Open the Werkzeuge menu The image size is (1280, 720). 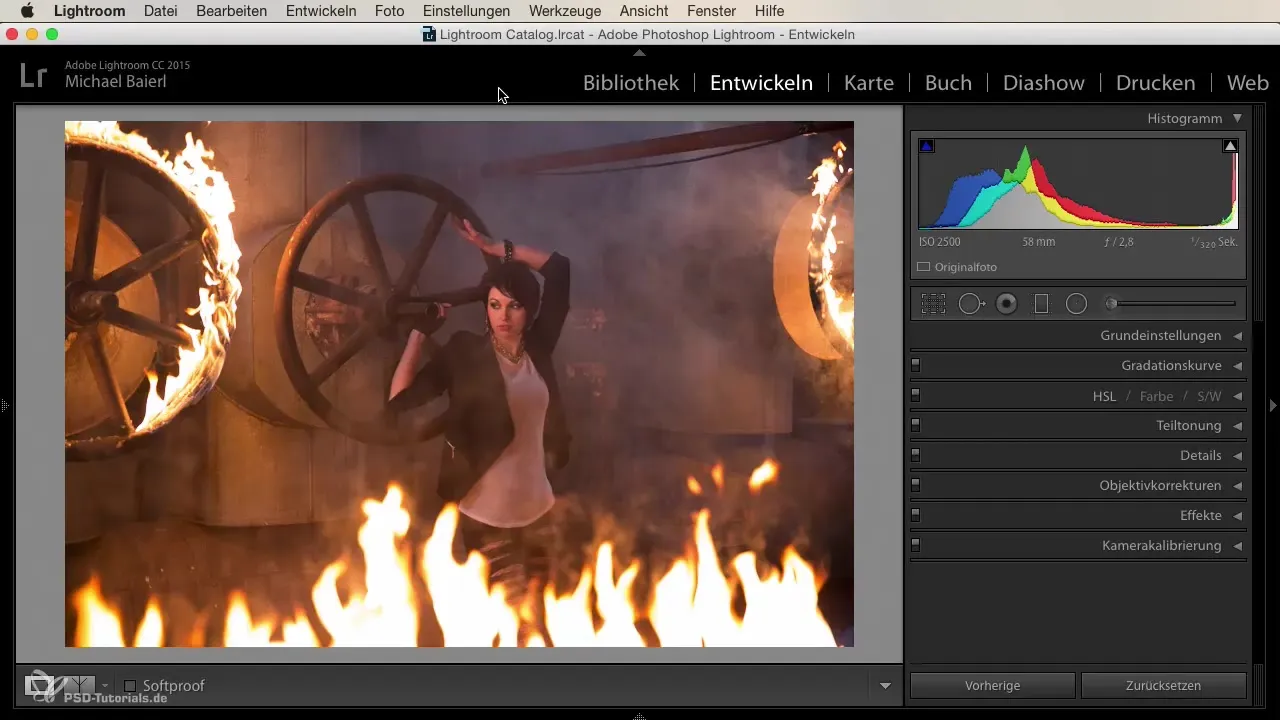[565, 11]
